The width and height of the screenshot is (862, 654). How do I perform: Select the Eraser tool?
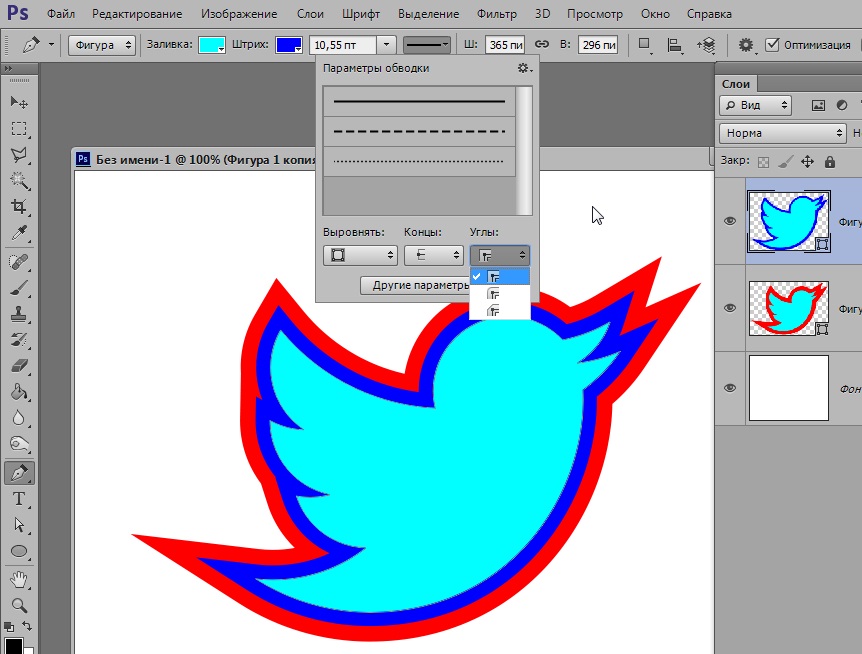point(19,366)
